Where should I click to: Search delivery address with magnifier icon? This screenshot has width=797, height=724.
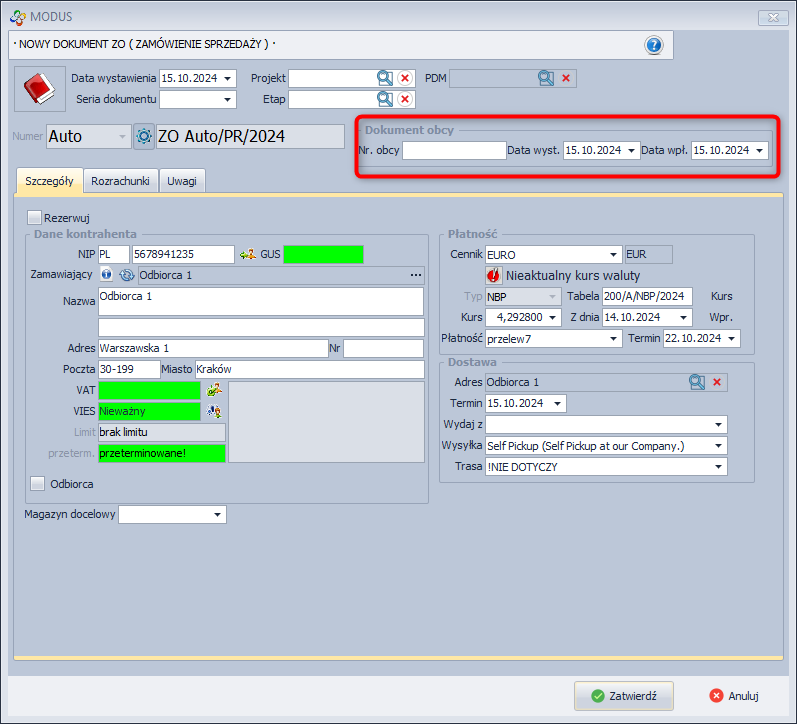click(697, 382)
